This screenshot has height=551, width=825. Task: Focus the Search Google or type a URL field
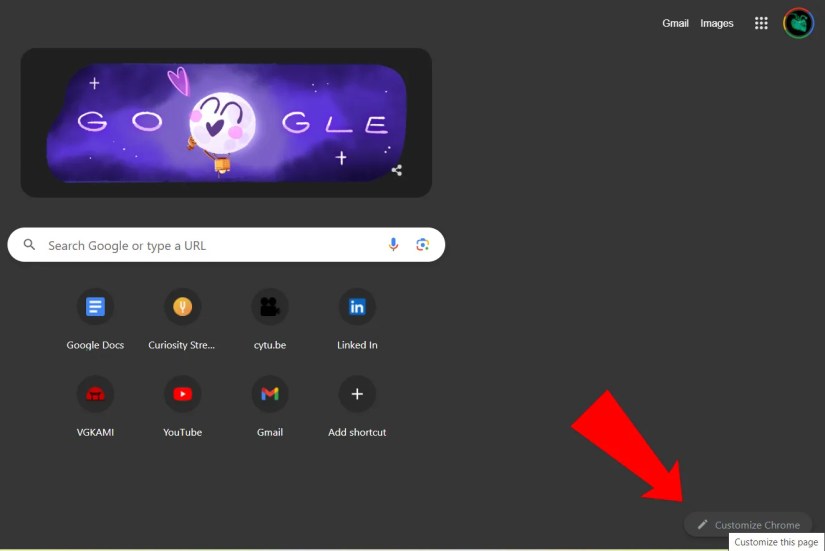(x=226, y=245)
